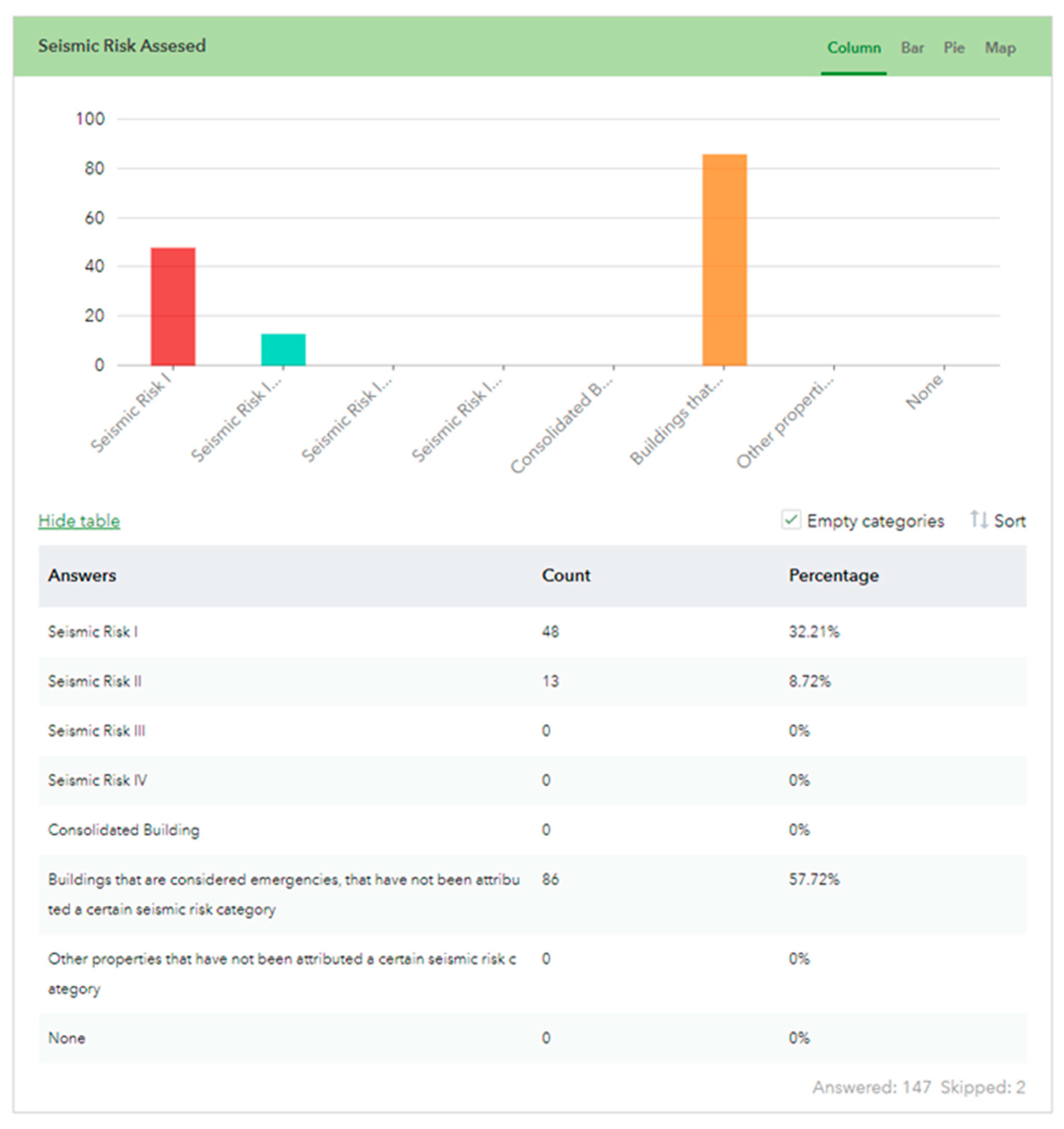Click the red Seismic Risk I bar
The image size is (1064, 1129).
point(173,307)
